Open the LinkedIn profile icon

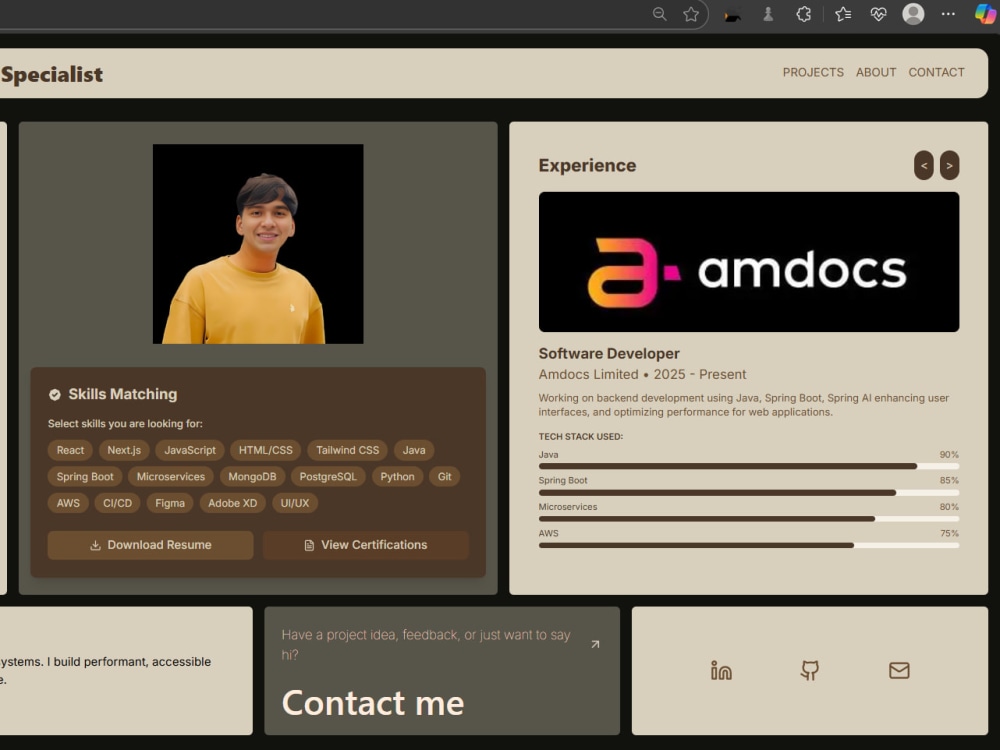point(721,670)
